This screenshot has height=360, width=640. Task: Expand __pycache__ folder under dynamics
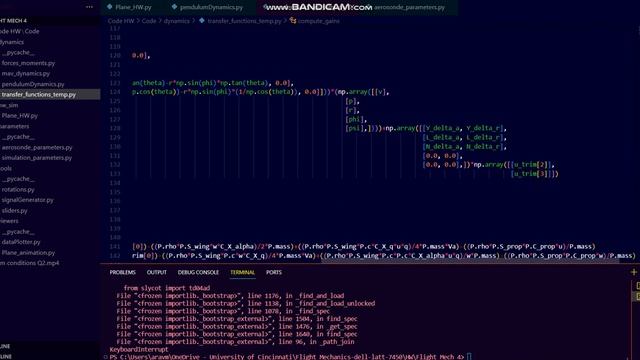click(x=18, y=53)
